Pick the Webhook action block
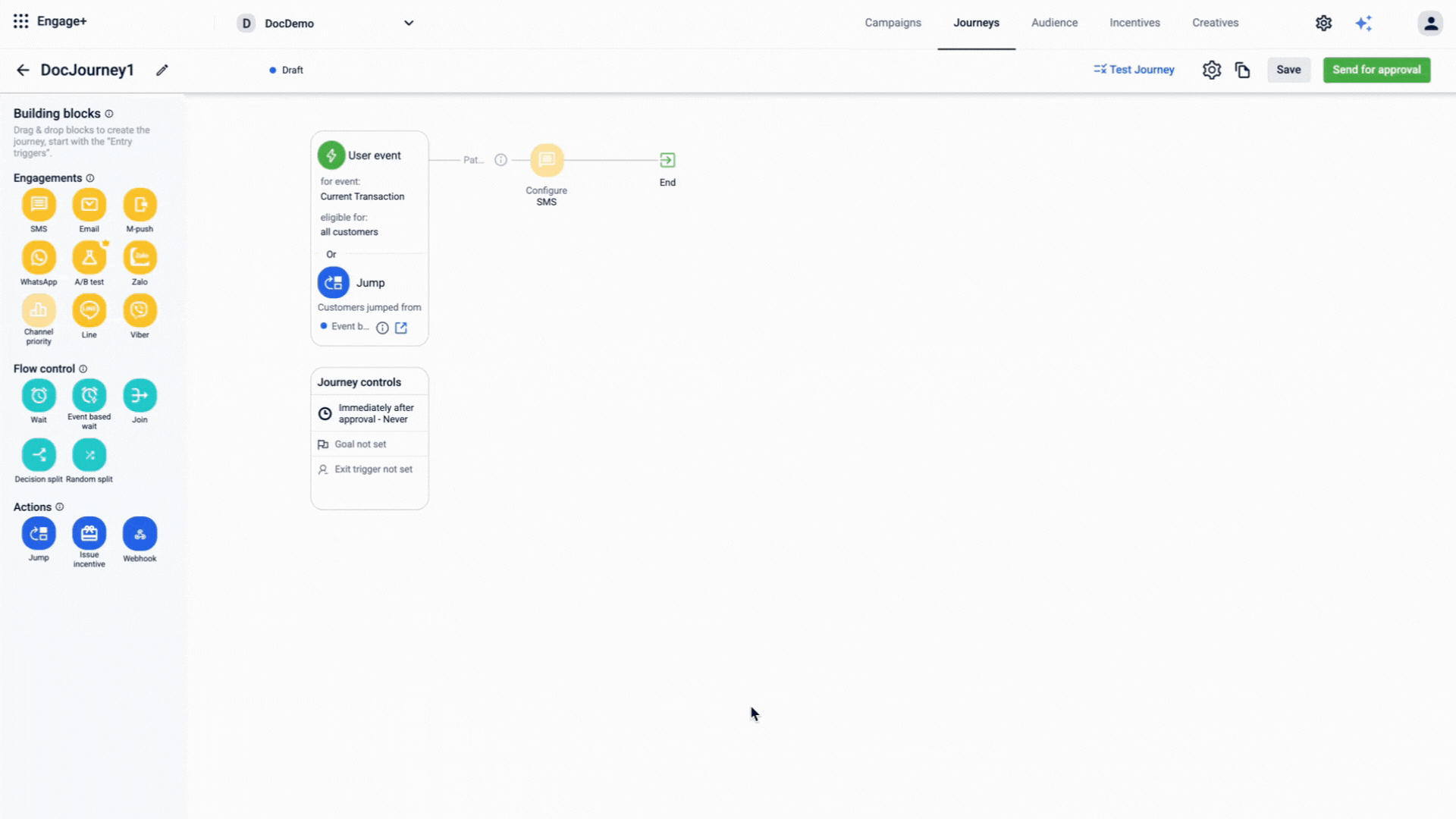The width and height of the screenshot is (1456, 819). [140, 534]
